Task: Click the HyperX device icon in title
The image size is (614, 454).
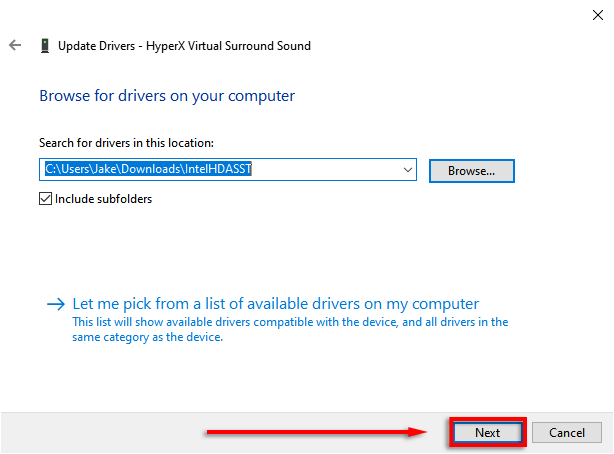Action: pyautogui.click(x=45, y=45)
